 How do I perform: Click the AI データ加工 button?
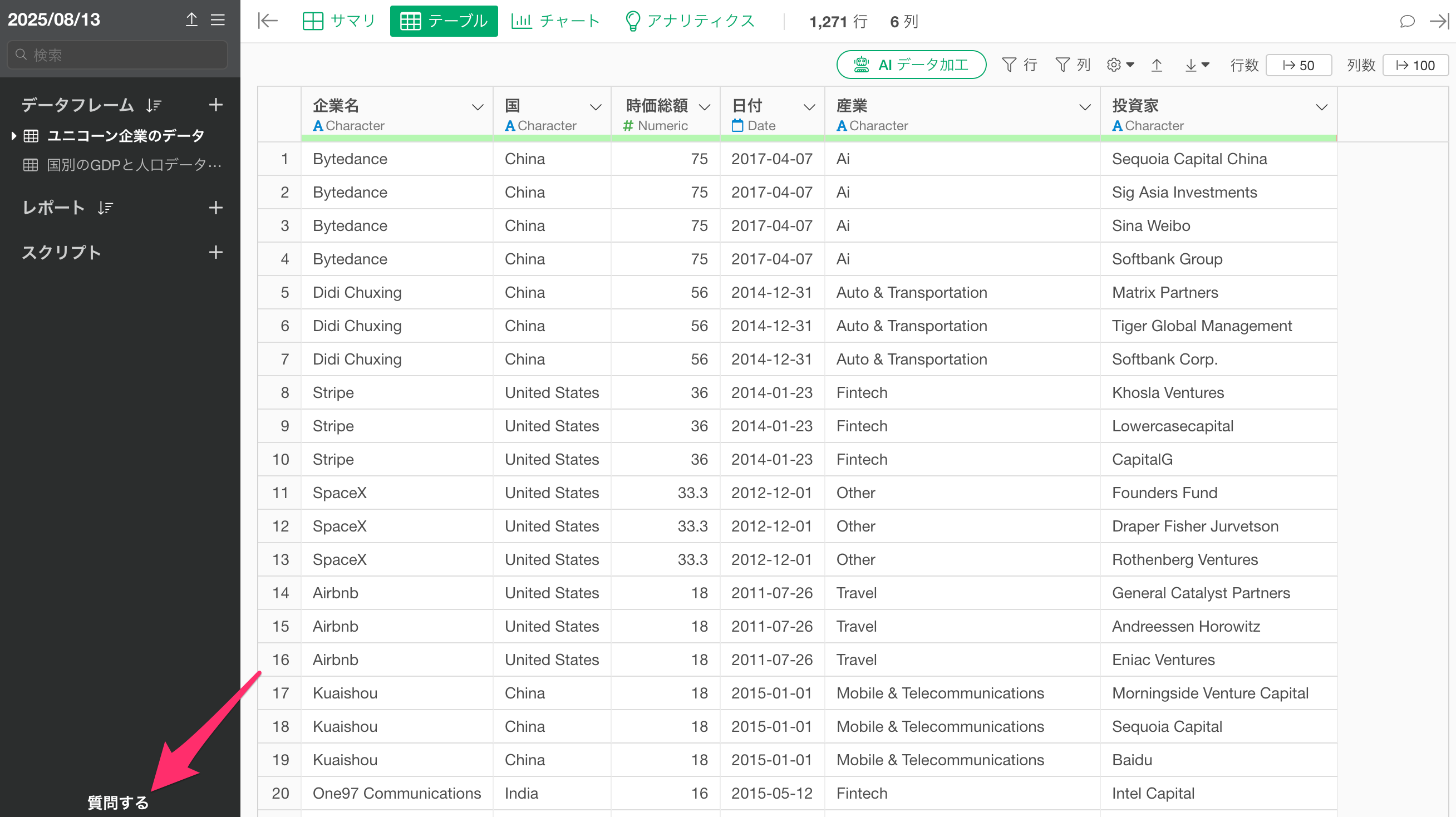[x=911, y=65]
